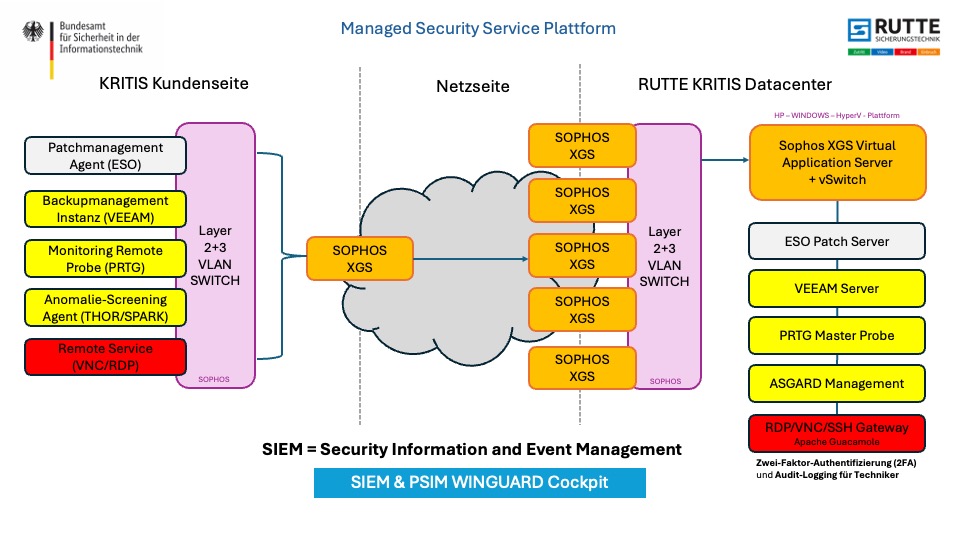Click the Backupmanagement Instanz (VEEAM) box

point(105,209)
